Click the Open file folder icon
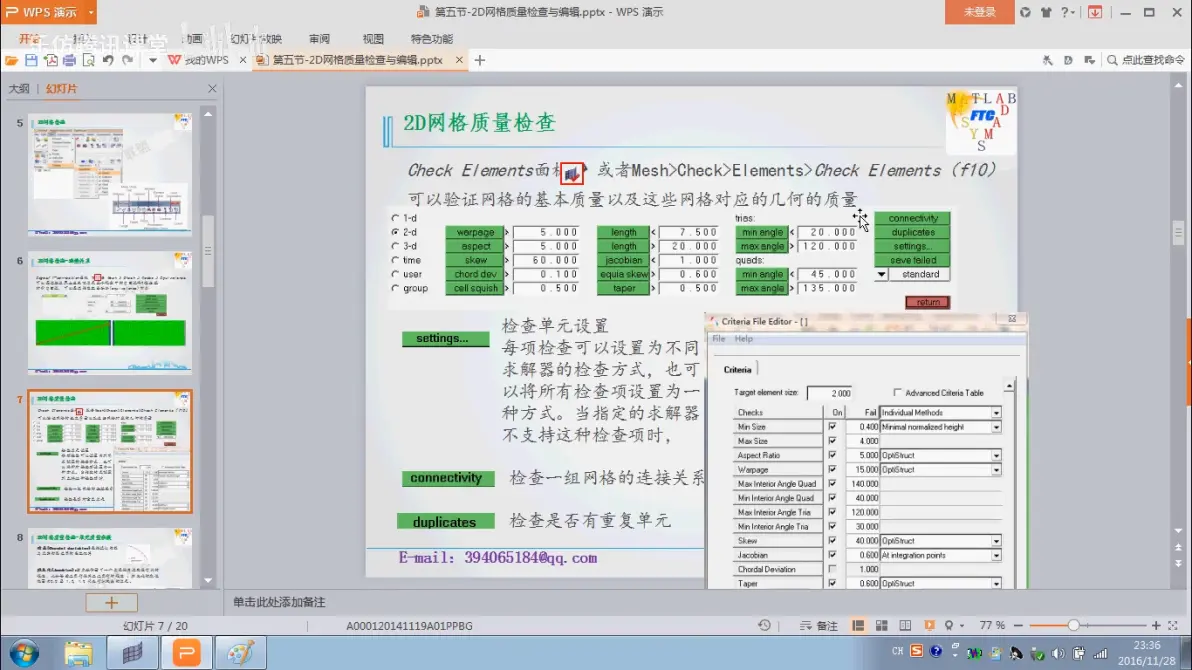The height and width of the screenshot is (670, 1192). click(x=12, y=61)
